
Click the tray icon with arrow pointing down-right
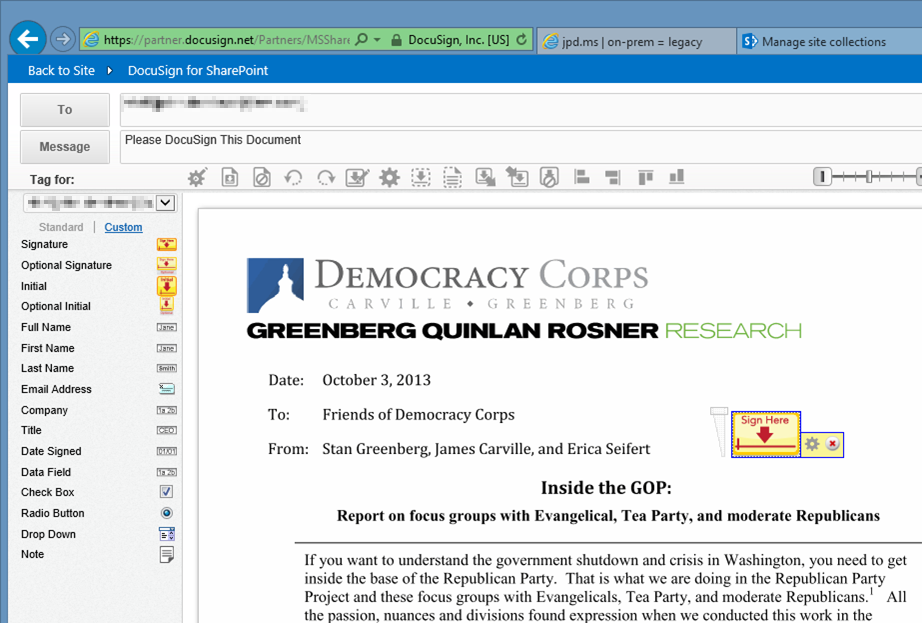click(485, 177)
